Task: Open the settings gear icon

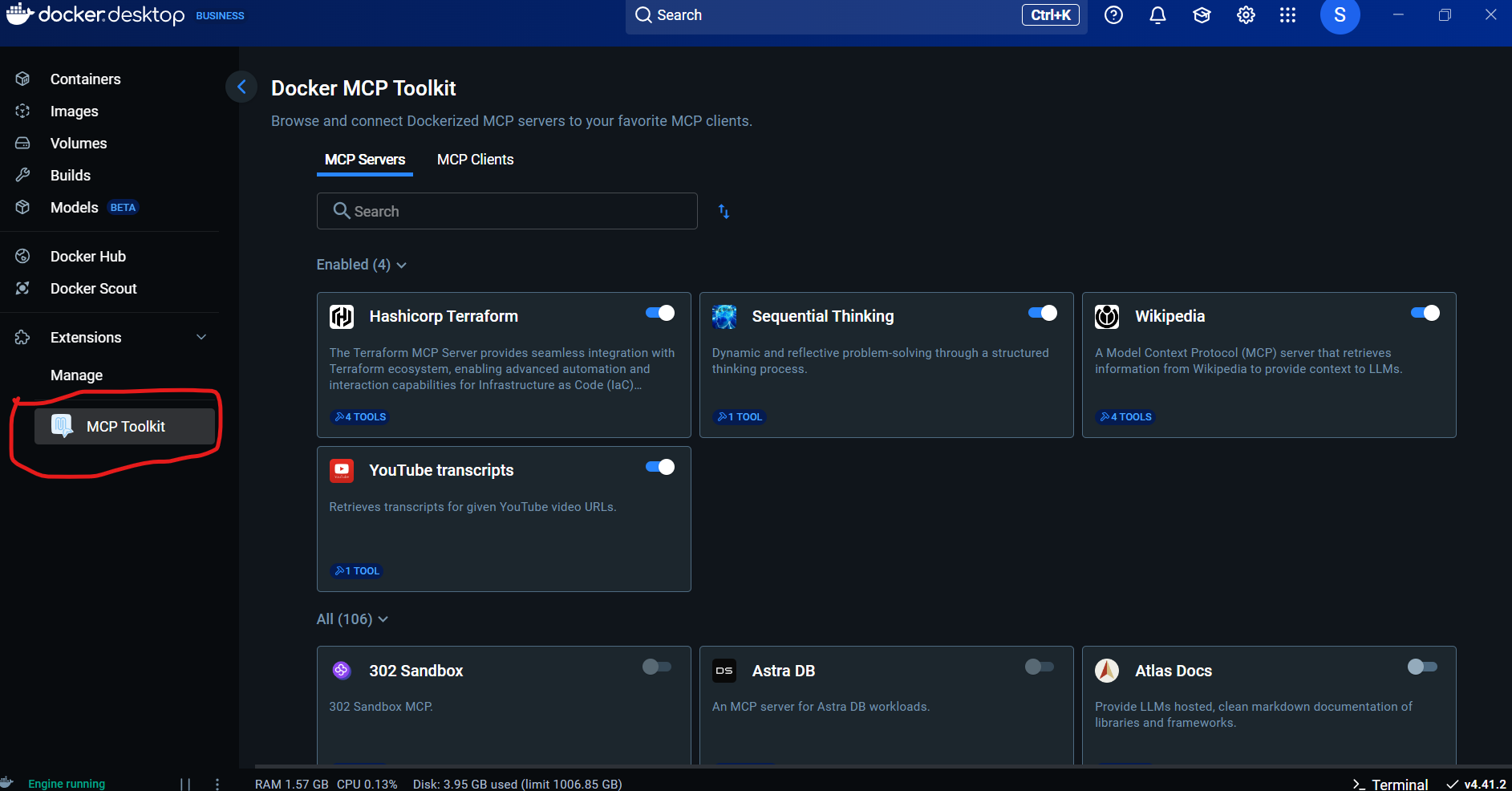Action: 1246,15
